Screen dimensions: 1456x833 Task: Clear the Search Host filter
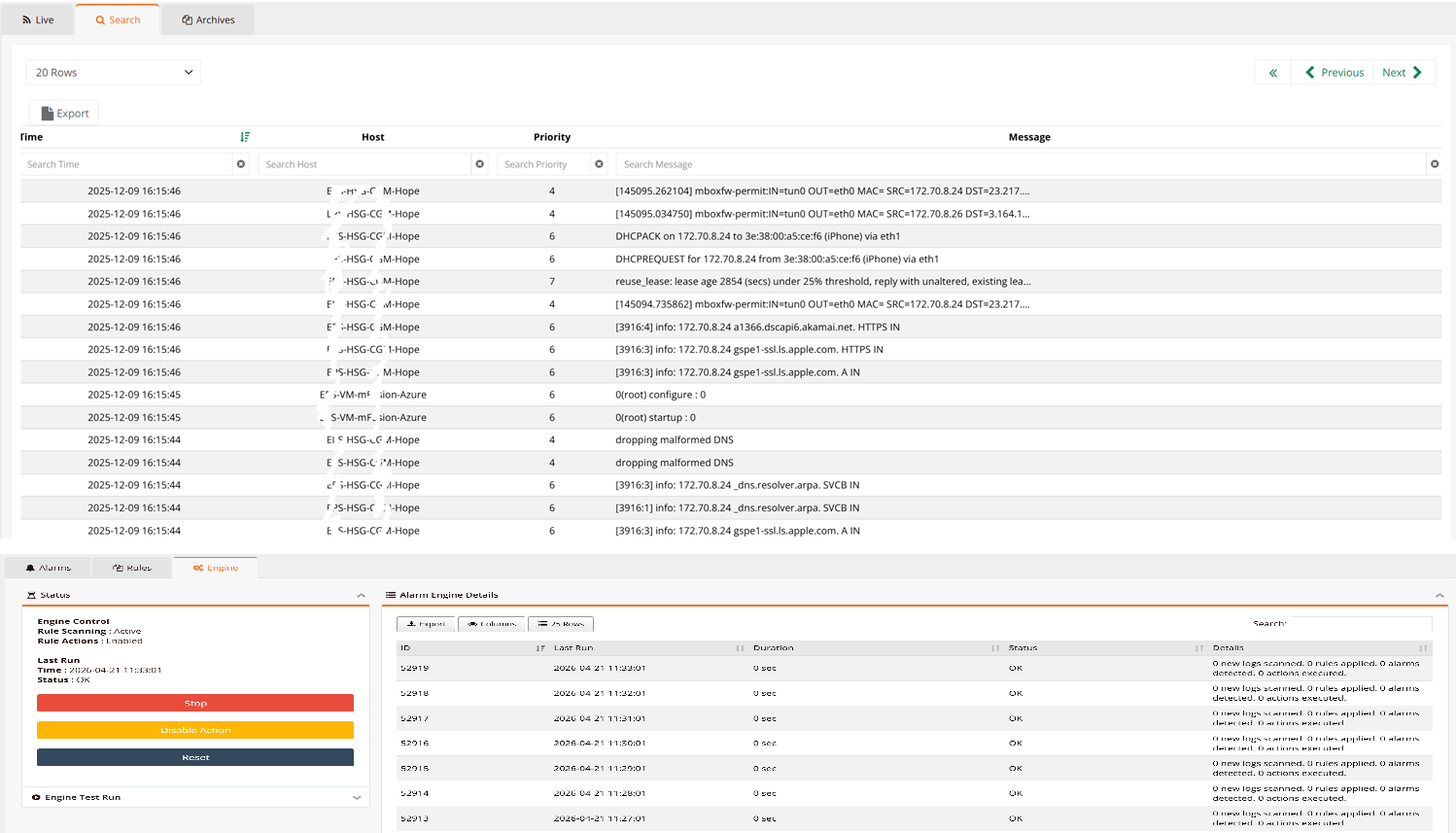coord(479,164)
